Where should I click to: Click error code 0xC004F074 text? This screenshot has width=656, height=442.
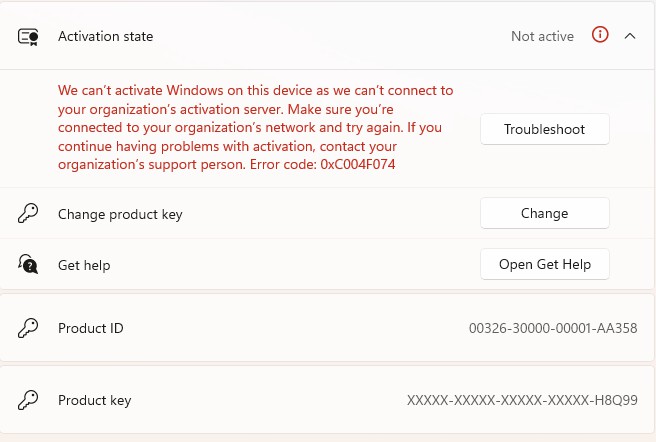point(358,164)
